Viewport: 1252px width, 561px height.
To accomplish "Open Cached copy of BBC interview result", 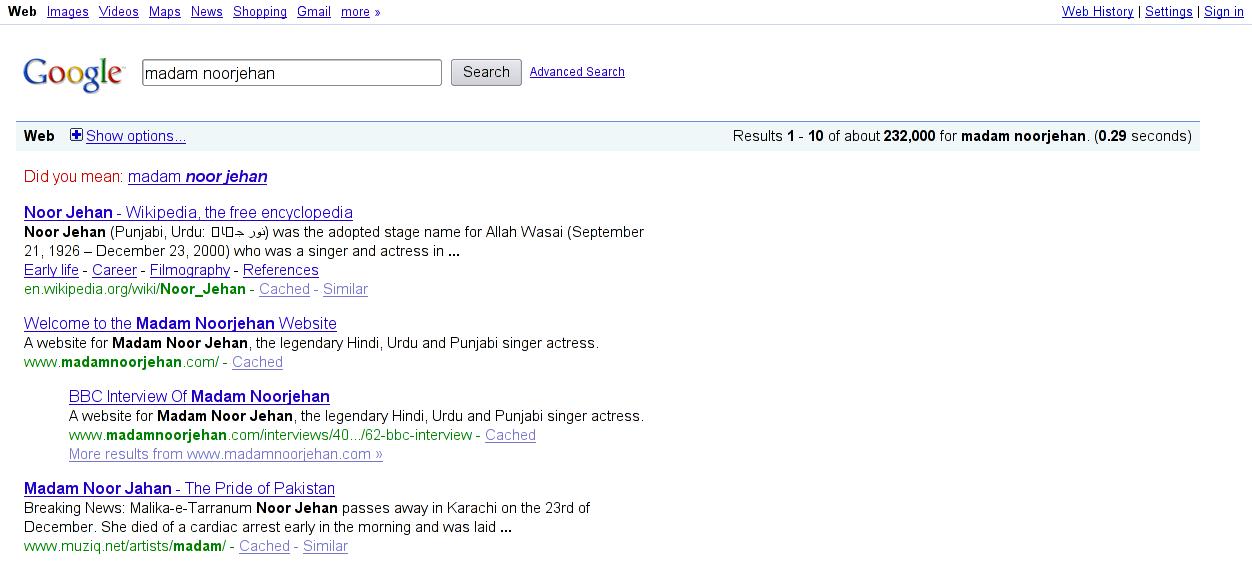I will [x=510, y=435].
